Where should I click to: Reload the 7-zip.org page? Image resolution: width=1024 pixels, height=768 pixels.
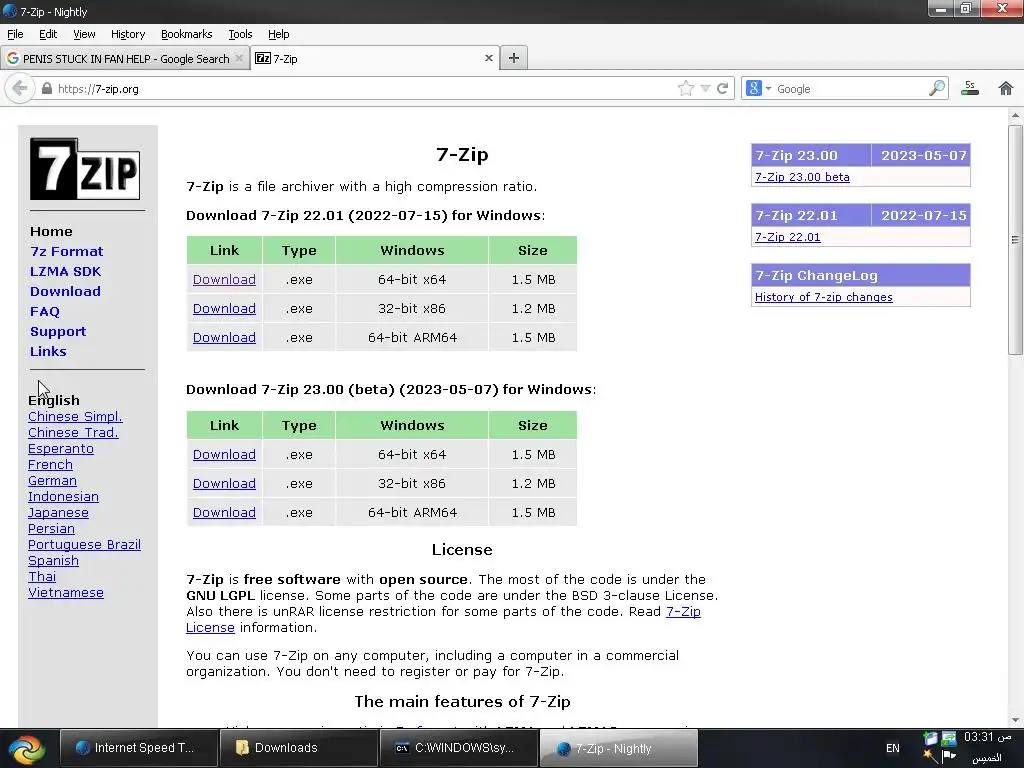coord(722,88)
